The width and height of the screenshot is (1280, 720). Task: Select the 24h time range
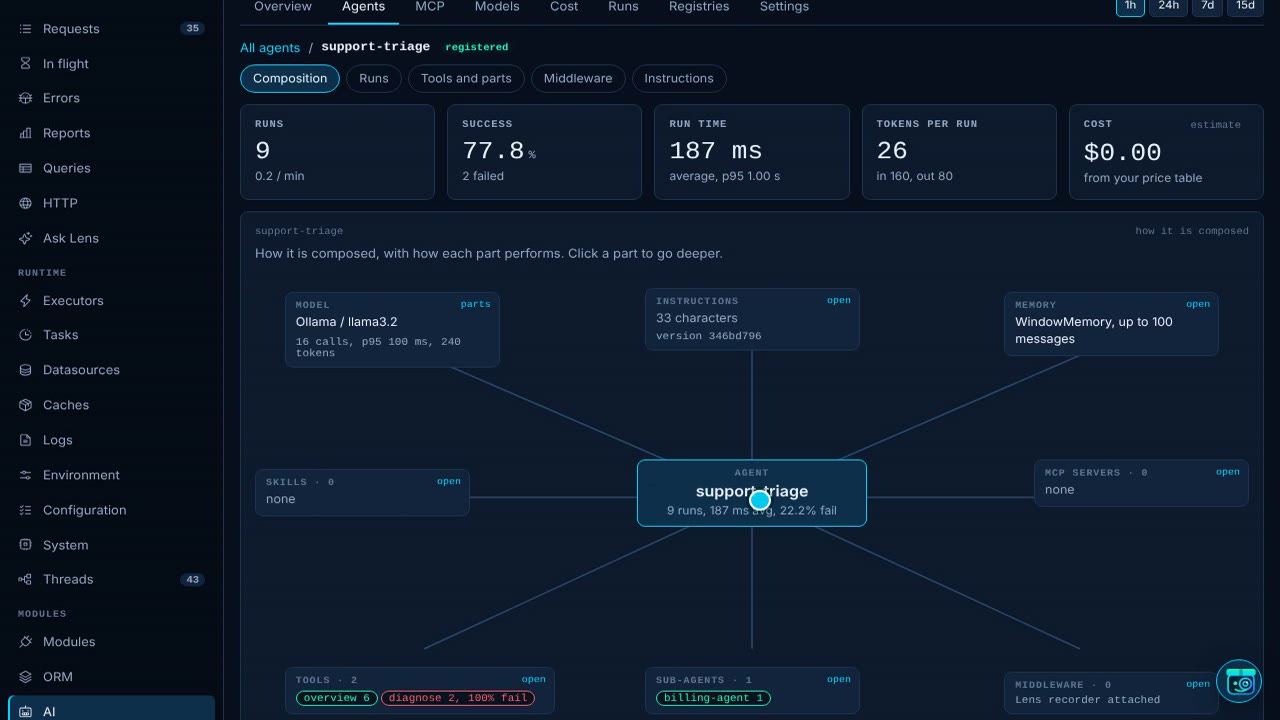1168,6
